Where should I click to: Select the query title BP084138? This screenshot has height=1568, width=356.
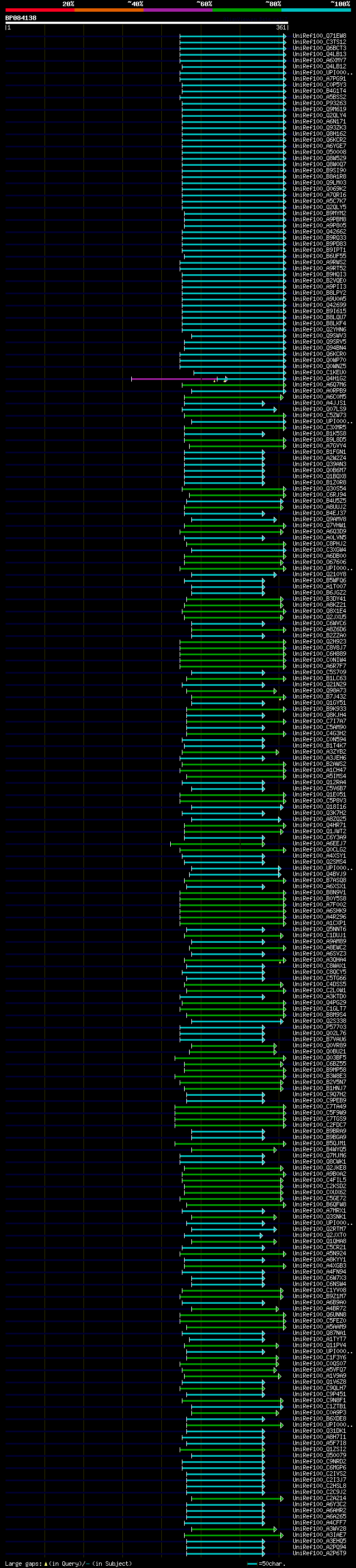point(21,18)
